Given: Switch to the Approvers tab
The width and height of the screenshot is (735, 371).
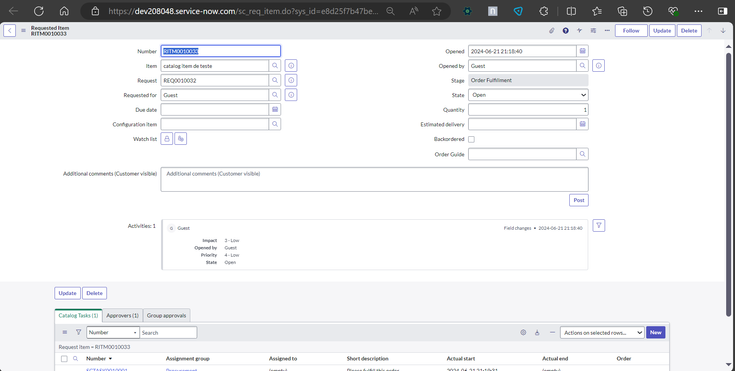Looking at the screenshot, I should click(122, 315).
